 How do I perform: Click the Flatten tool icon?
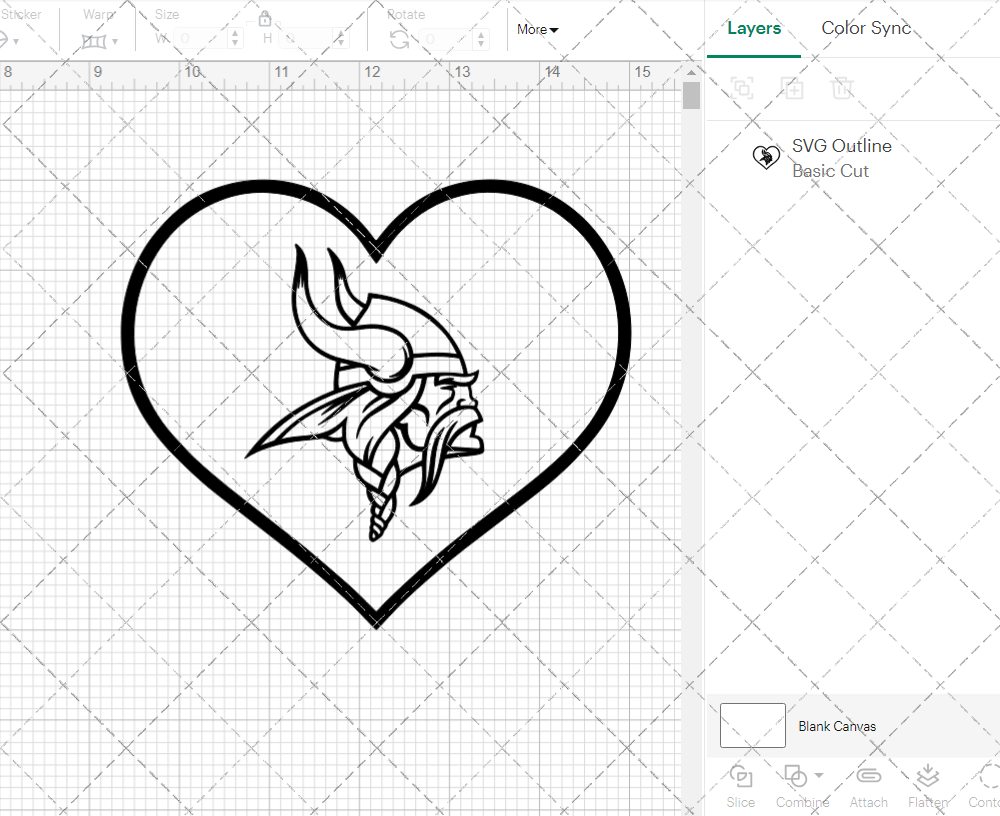pyautogui.click(x=927, y=776)
